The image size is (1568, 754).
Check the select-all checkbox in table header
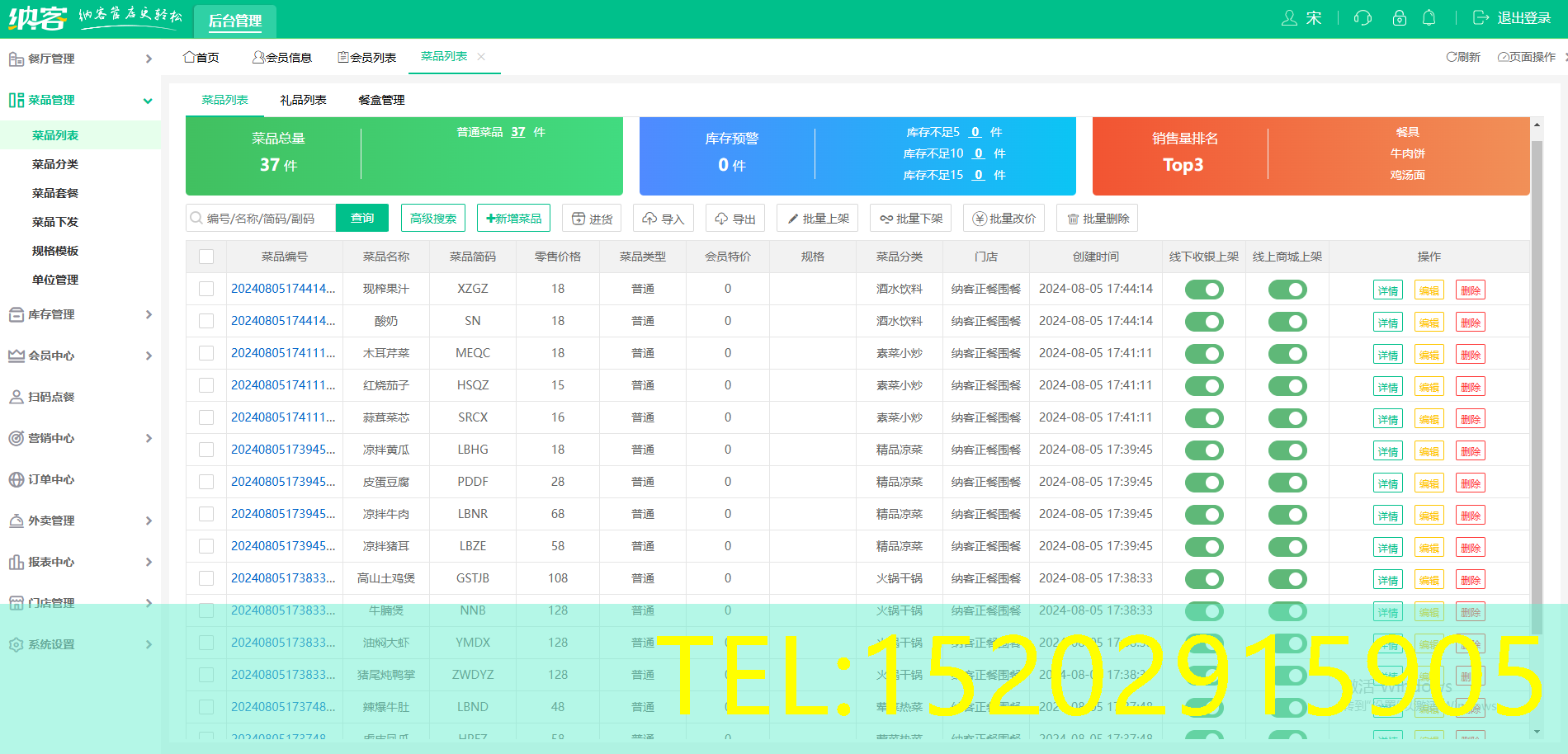point(206,257)
